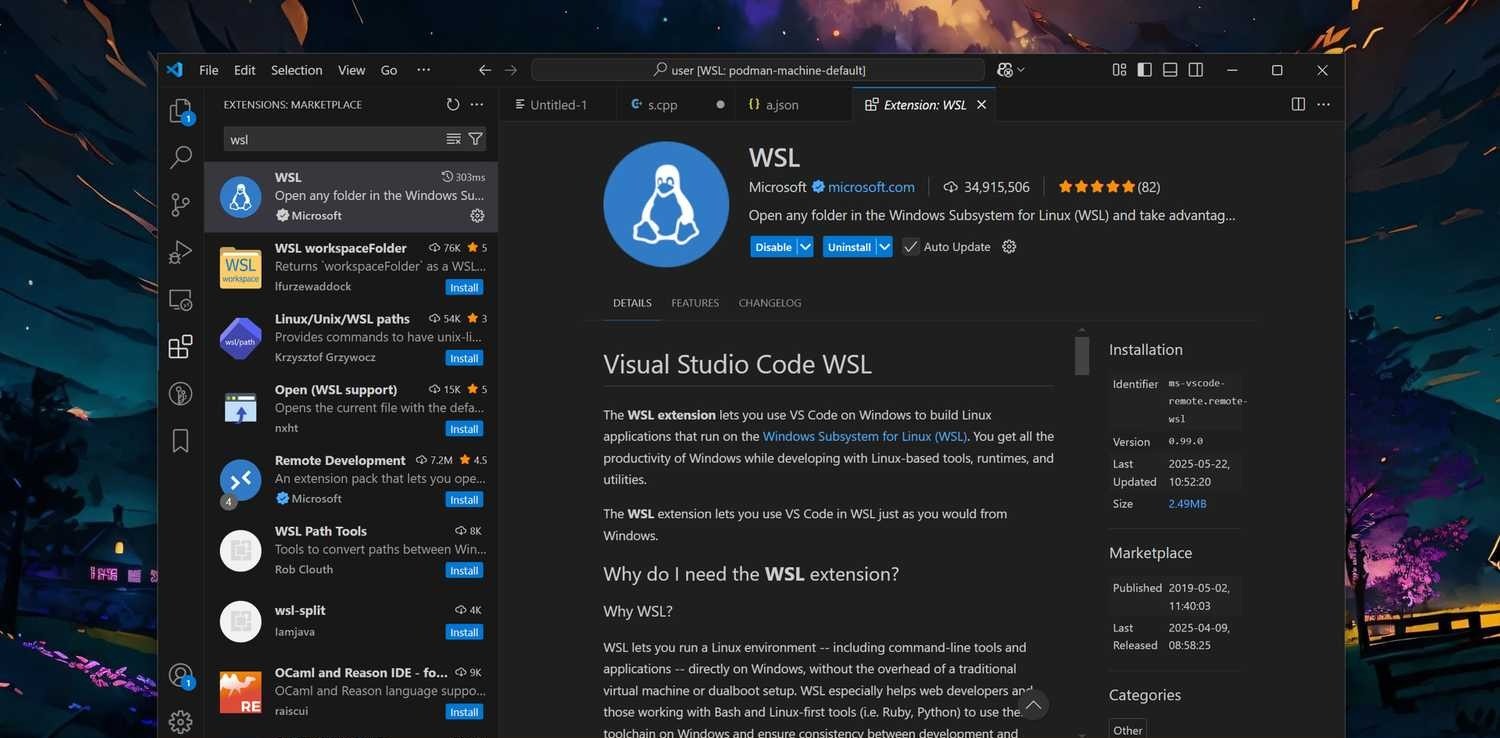Click the README vertical scrollbar thumb
The height and width of the screenshot is (738, 1500).
pos(1082,355)
